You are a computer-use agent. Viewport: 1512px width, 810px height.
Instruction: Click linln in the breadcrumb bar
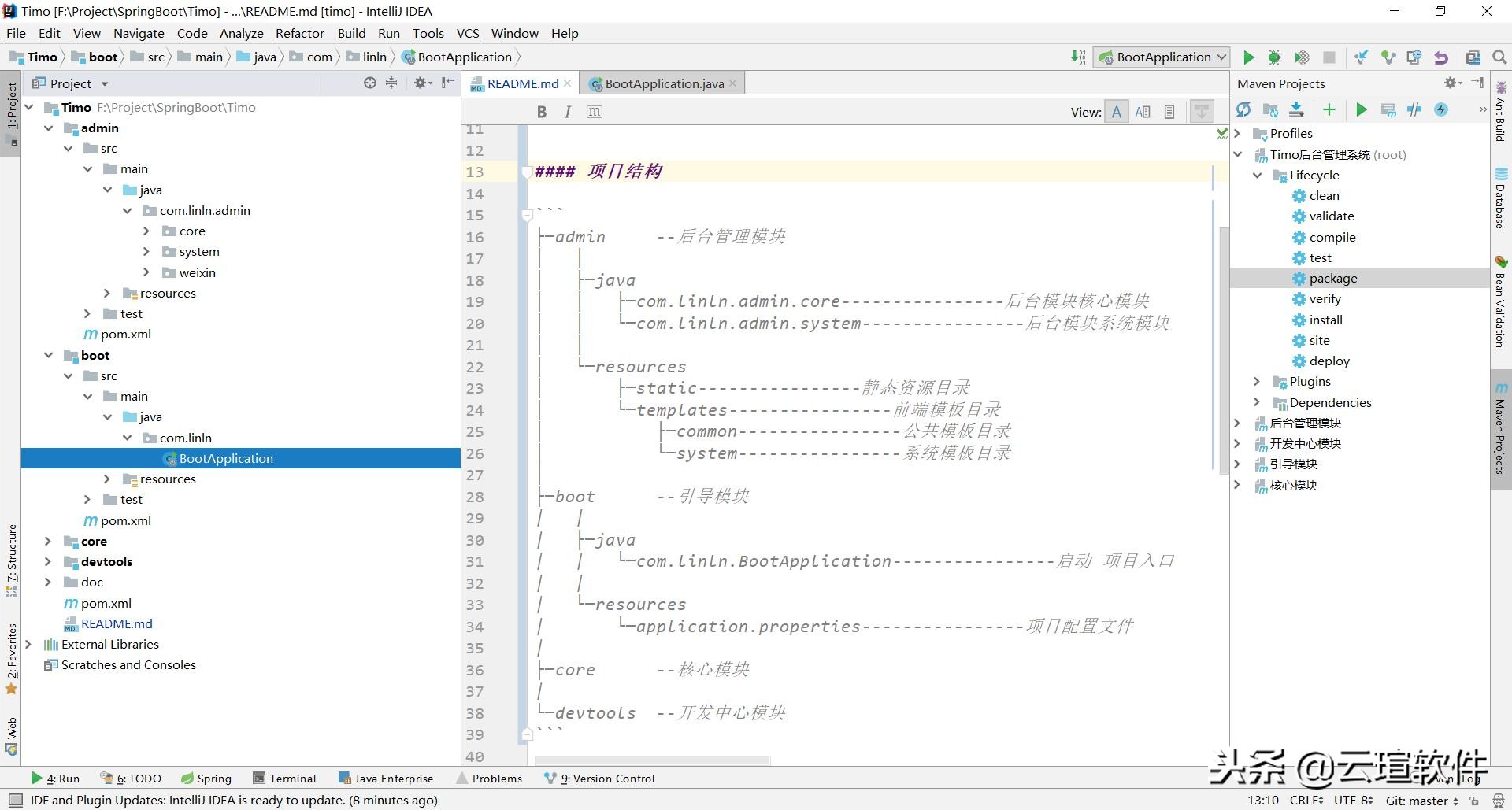[375, 57]
